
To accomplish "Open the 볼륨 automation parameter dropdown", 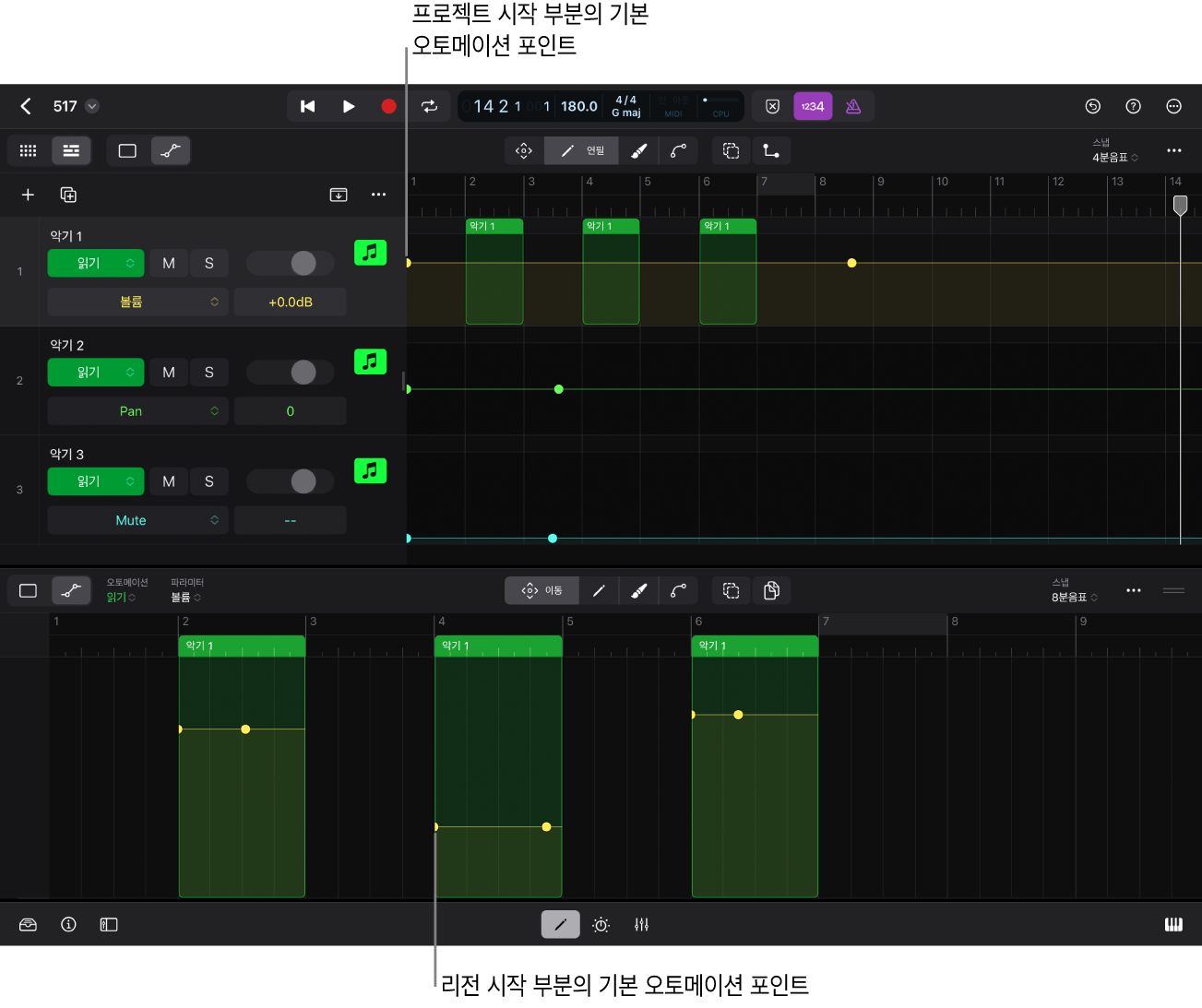I will coord(138,302).
